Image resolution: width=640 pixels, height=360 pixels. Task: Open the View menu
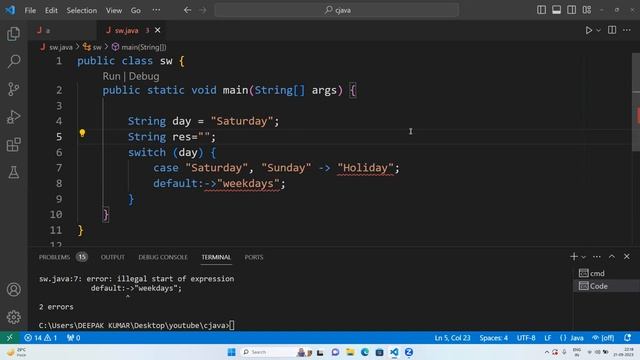(x=114, y=10)
